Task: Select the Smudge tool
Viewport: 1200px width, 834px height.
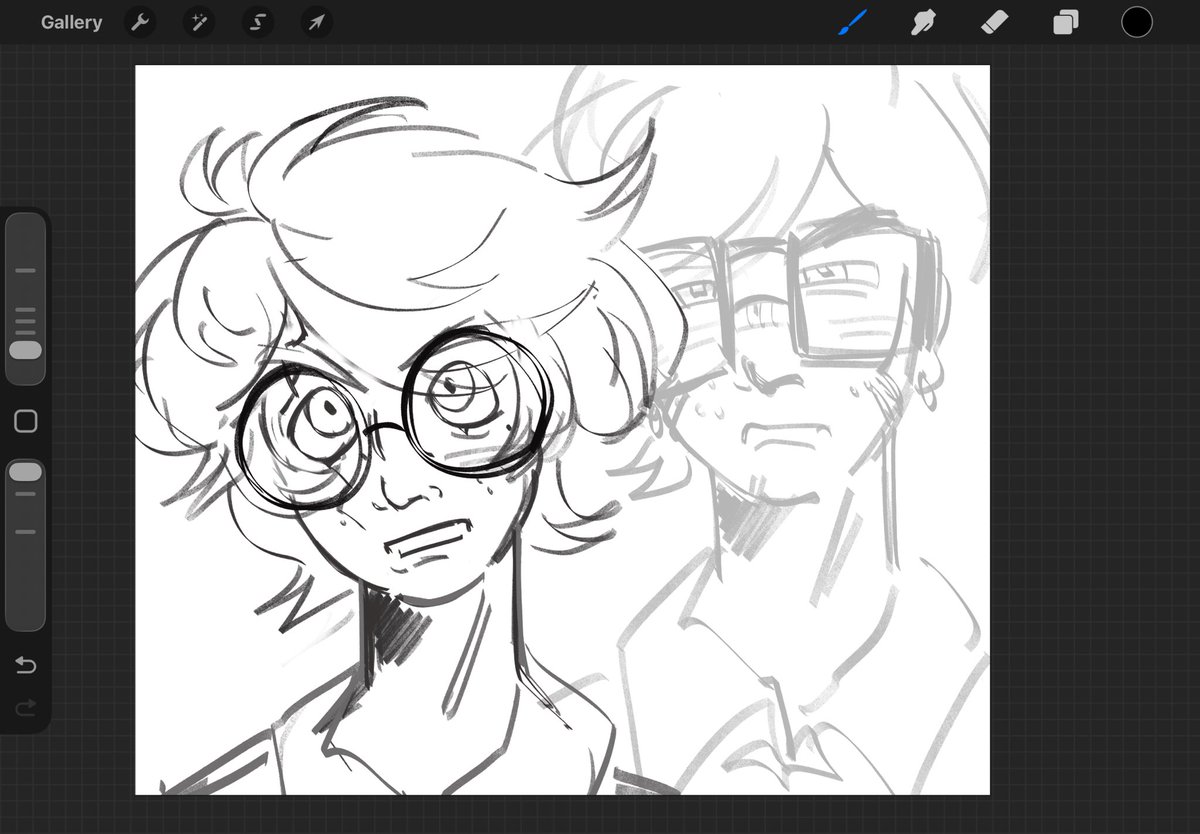Action: (x=923, y=22)
